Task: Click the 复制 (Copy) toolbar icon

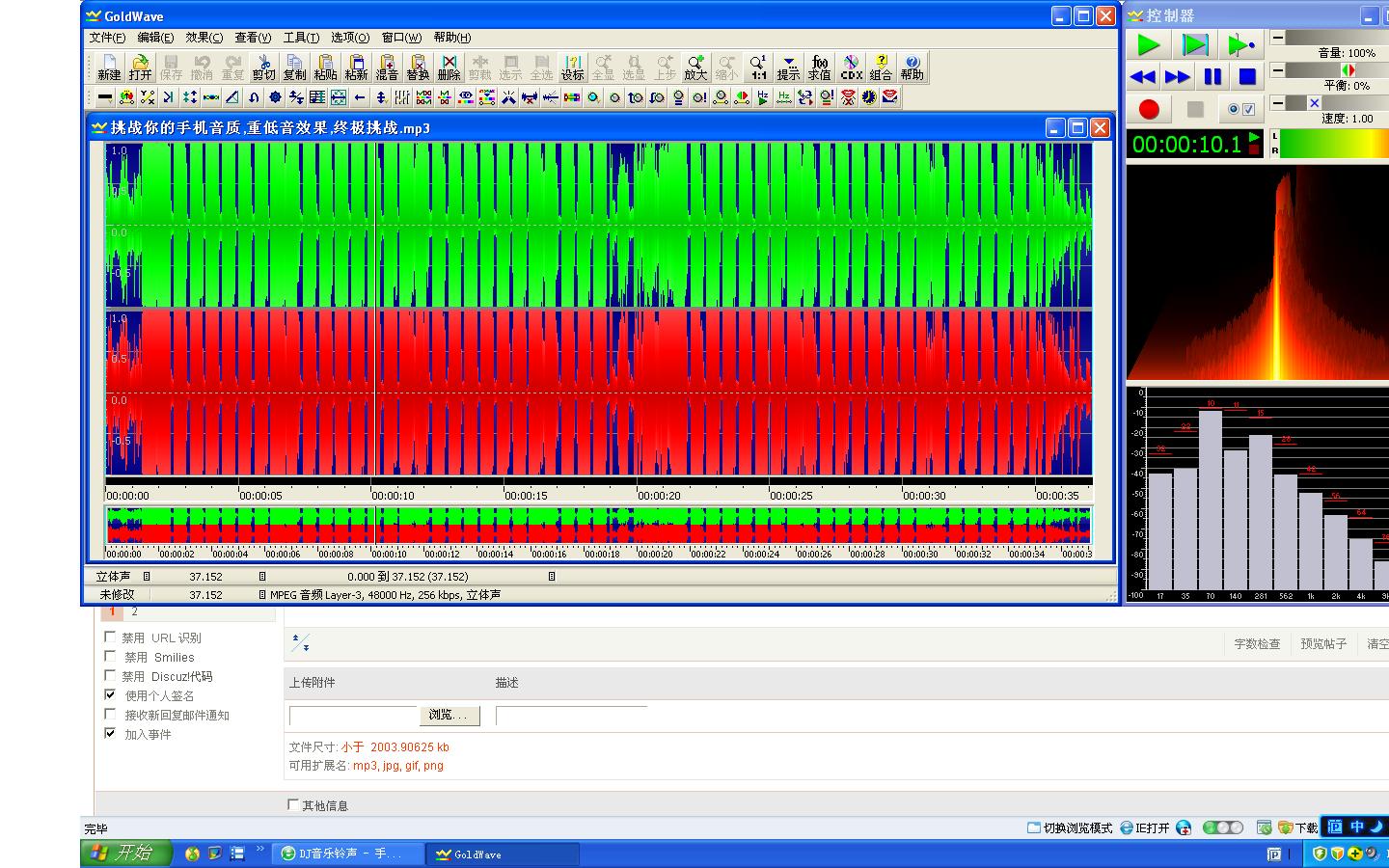Action: point(294,68)
